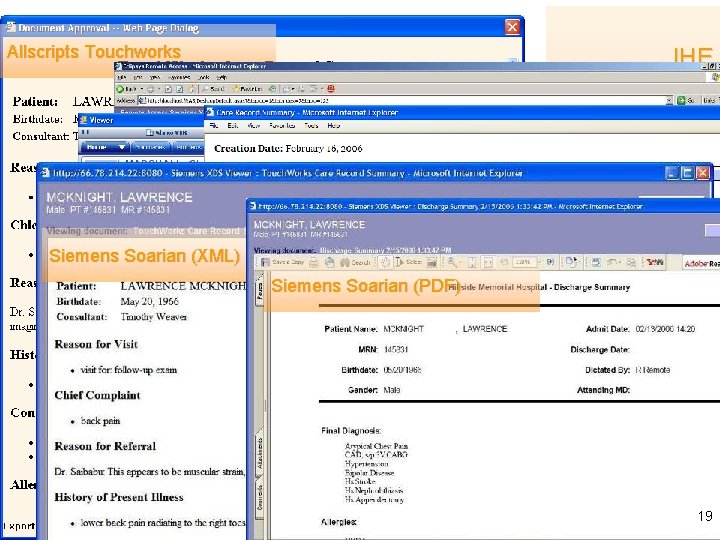Click 'visit for follow-up exam' bullet text
Image resolution: width=720 pixels, height=540 pixels.
click(129, 370)
